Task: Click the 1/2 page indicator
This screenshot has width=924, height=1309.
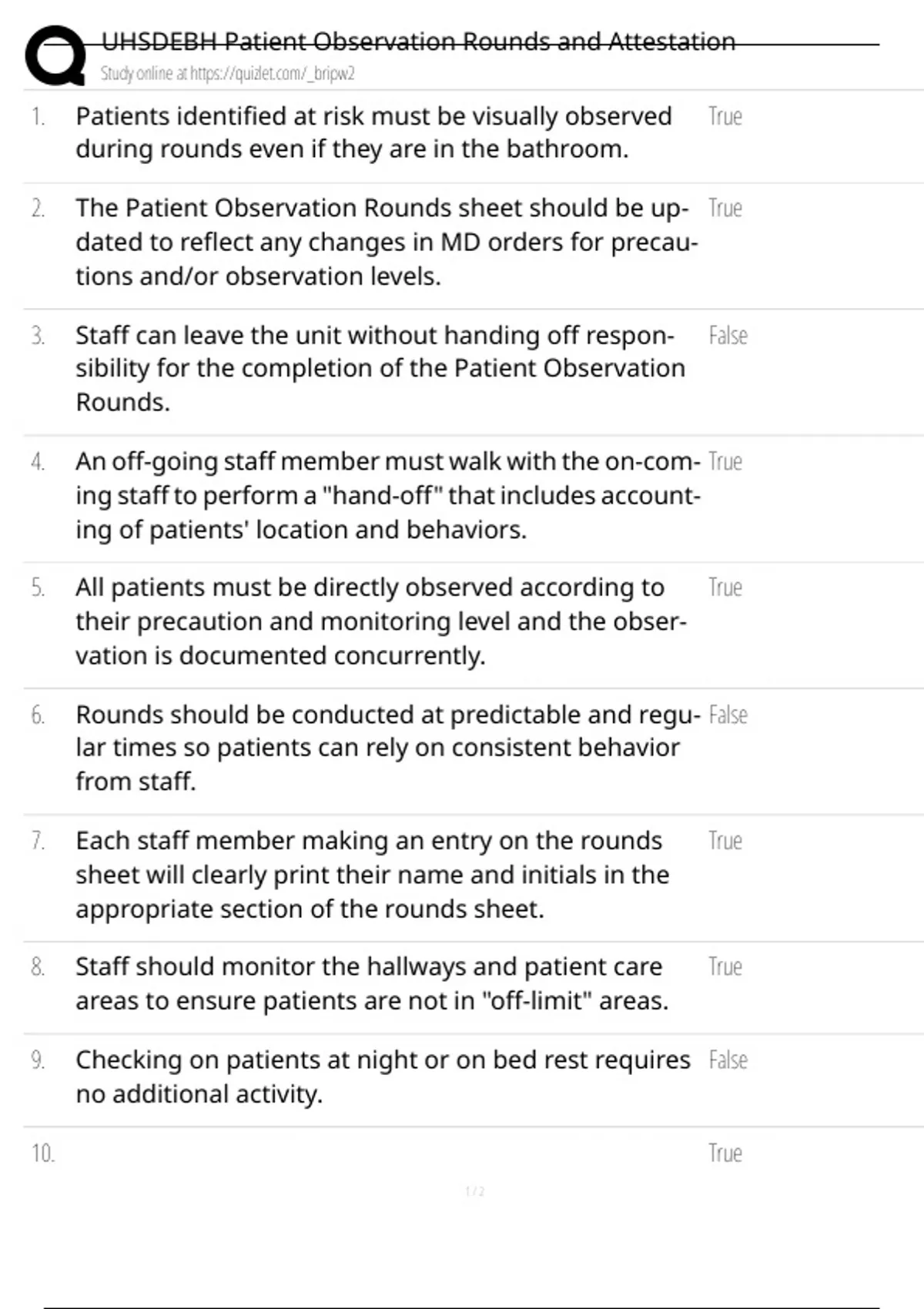Action: [475, 1191]
